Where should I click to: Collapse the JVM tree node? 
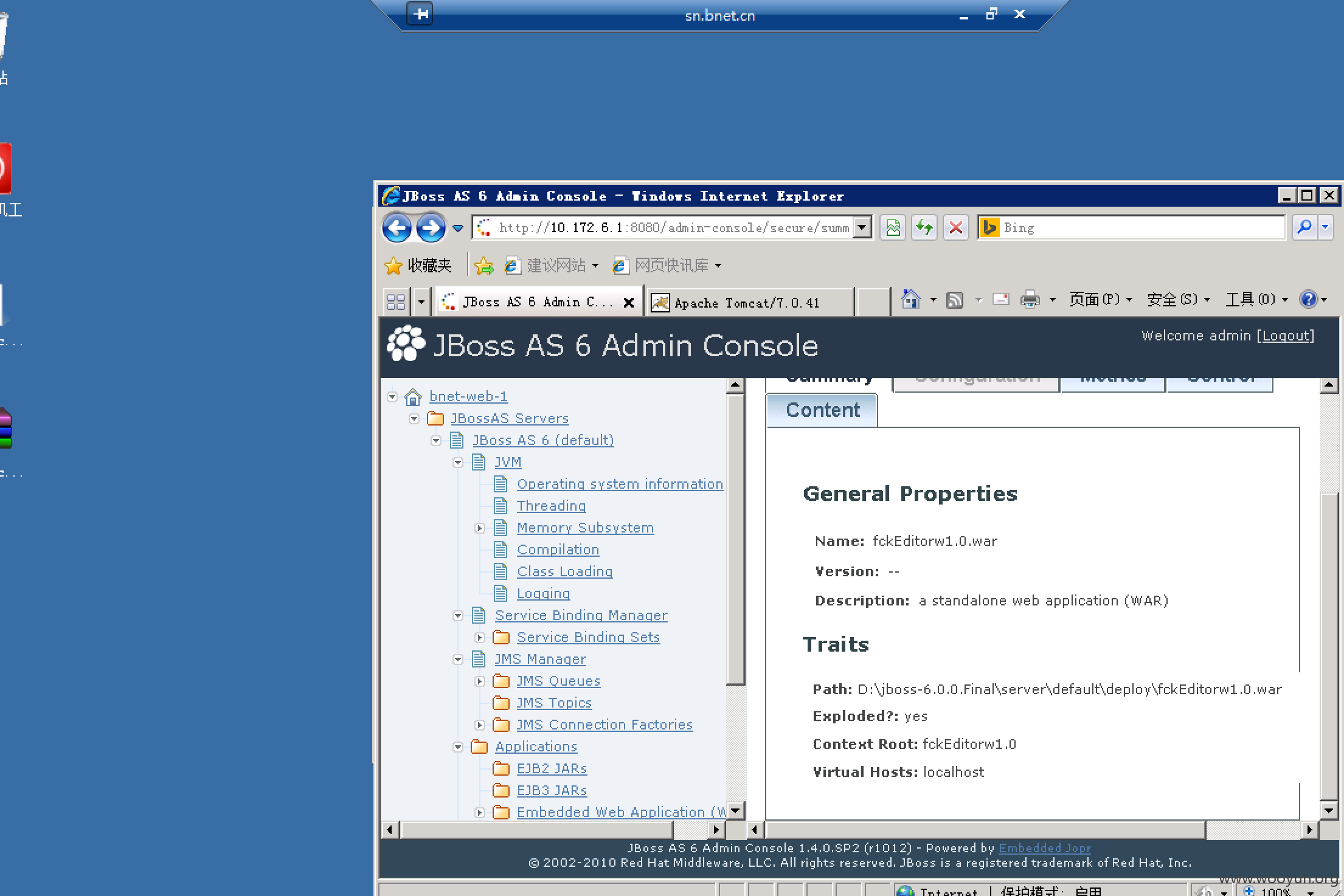coord(458,463)
